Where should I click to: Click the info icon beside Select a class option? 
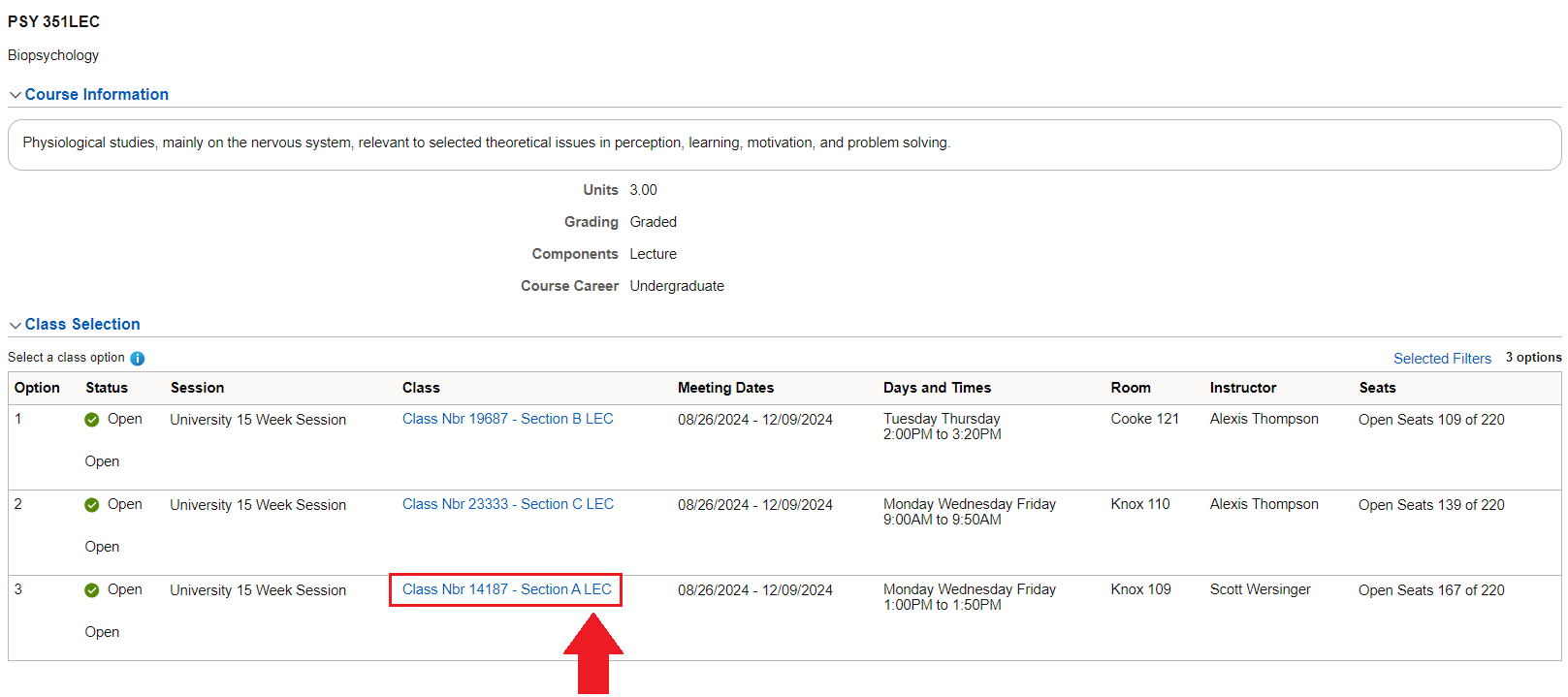tap(138, 359)
